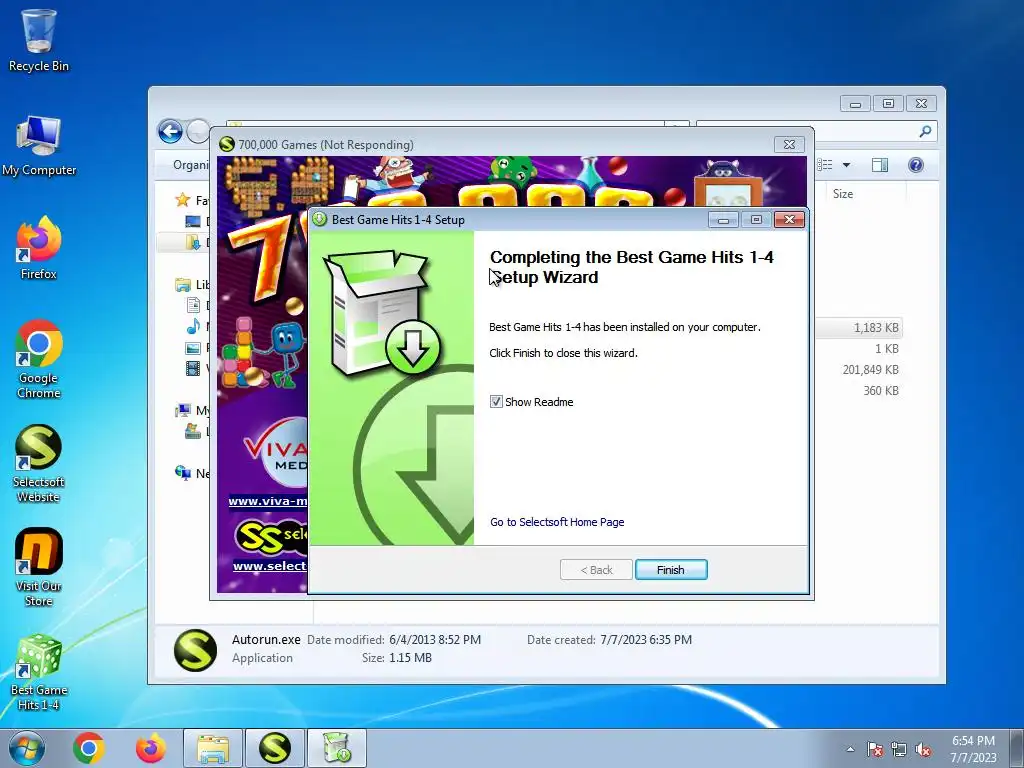Close the 700,000 Games window

(x=789, y=144)
